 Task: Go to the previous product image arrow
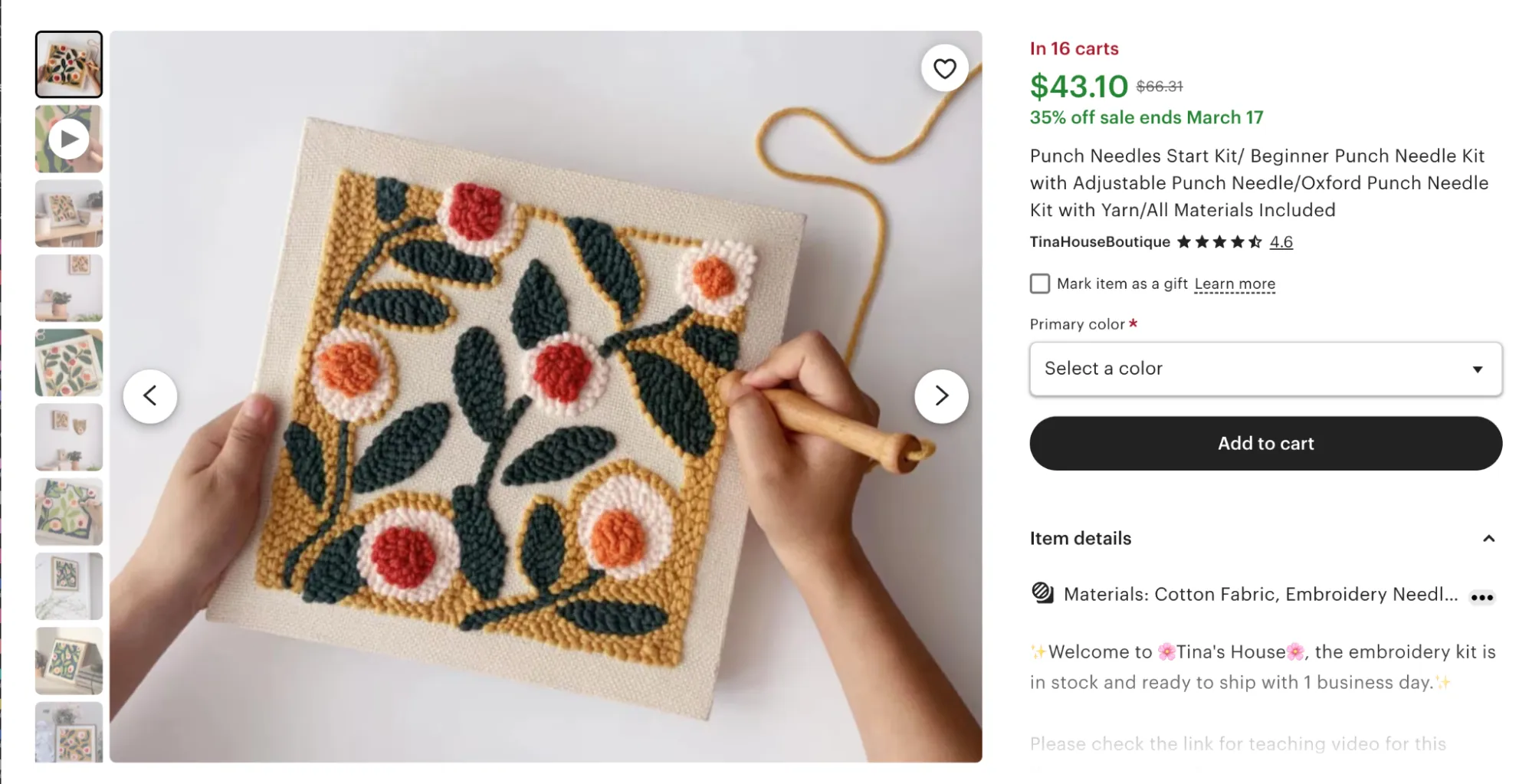tap(150, 395)
